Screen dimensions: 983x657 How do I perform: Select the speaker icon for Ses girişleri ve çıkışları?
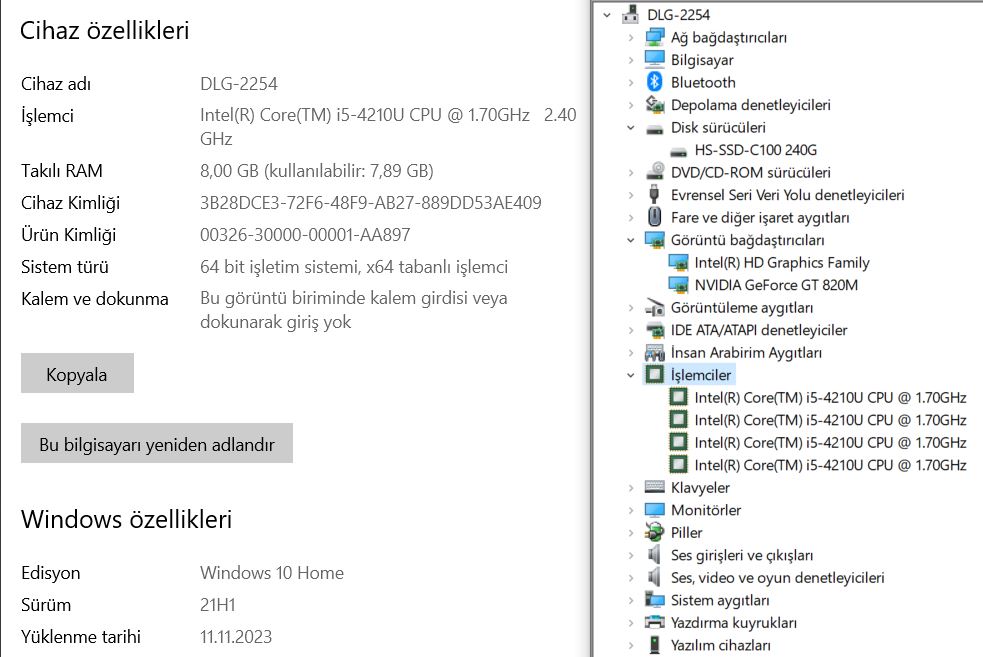pos(654,555)
